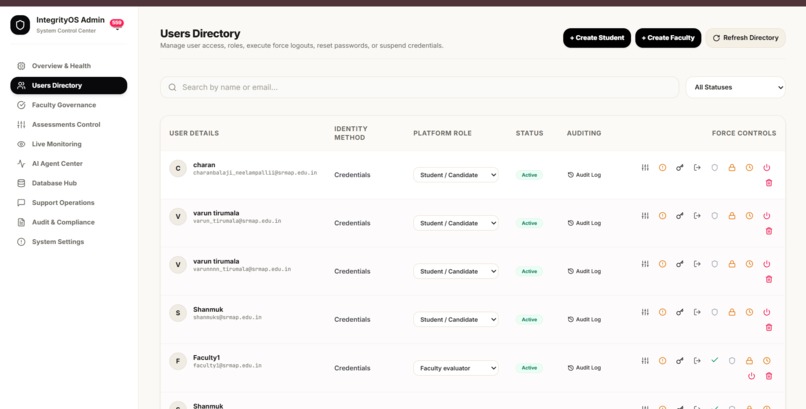Click the orange alert circle icon for charan

click(x=663, y=168)
